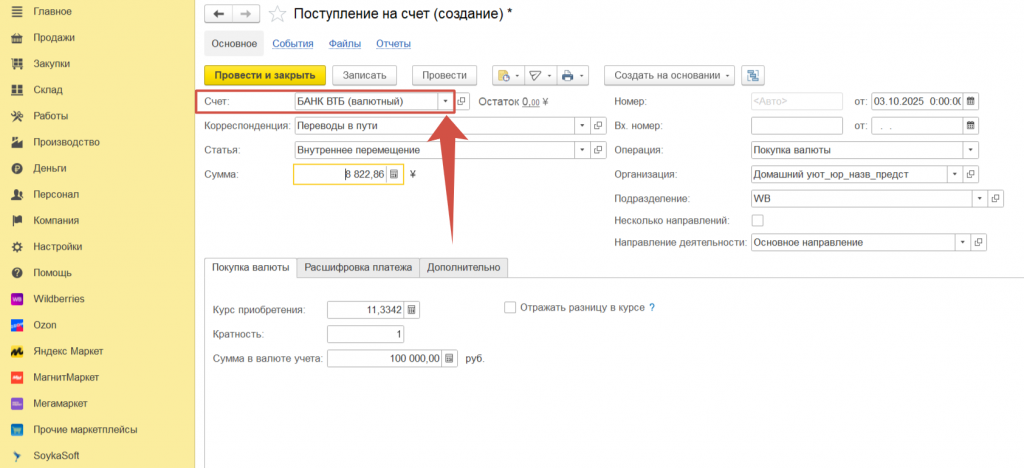The width and height of the screenshot is (1024, 468).
Task: Switch to Расшифровка платежа tab
Action: [358, 267]
